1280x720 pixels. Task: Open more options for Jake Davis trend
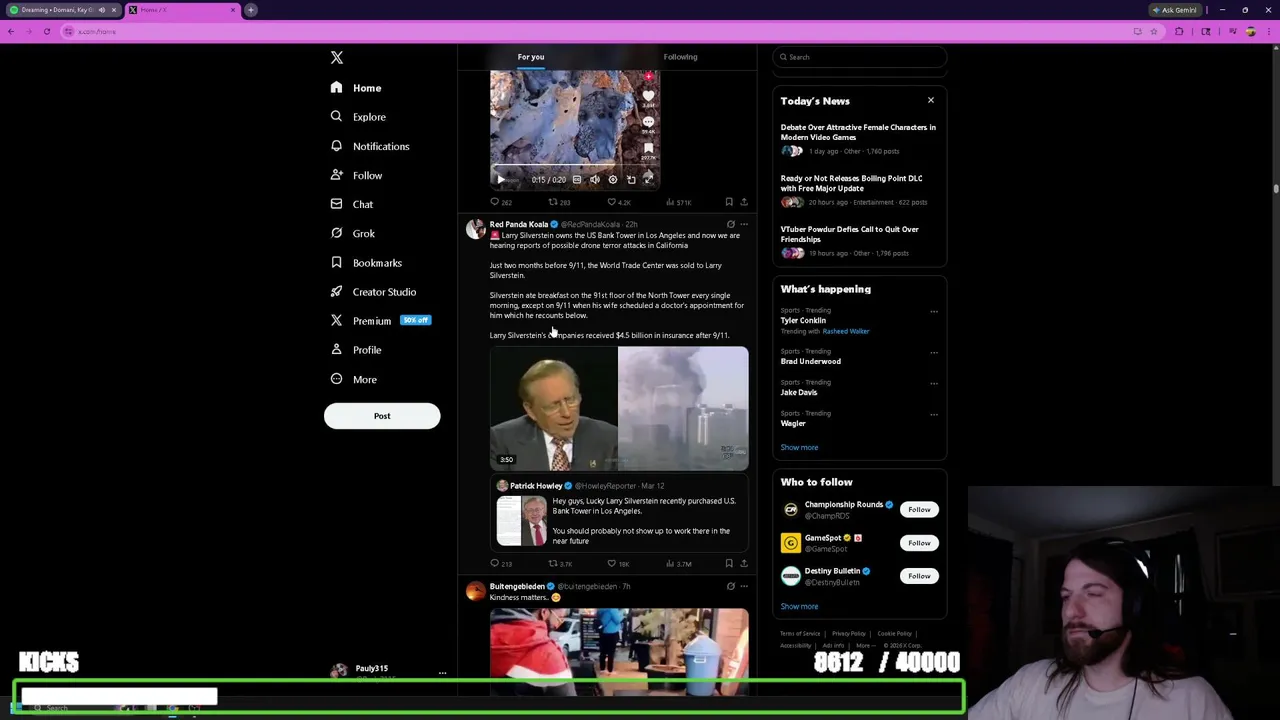[x=934, y=383]
